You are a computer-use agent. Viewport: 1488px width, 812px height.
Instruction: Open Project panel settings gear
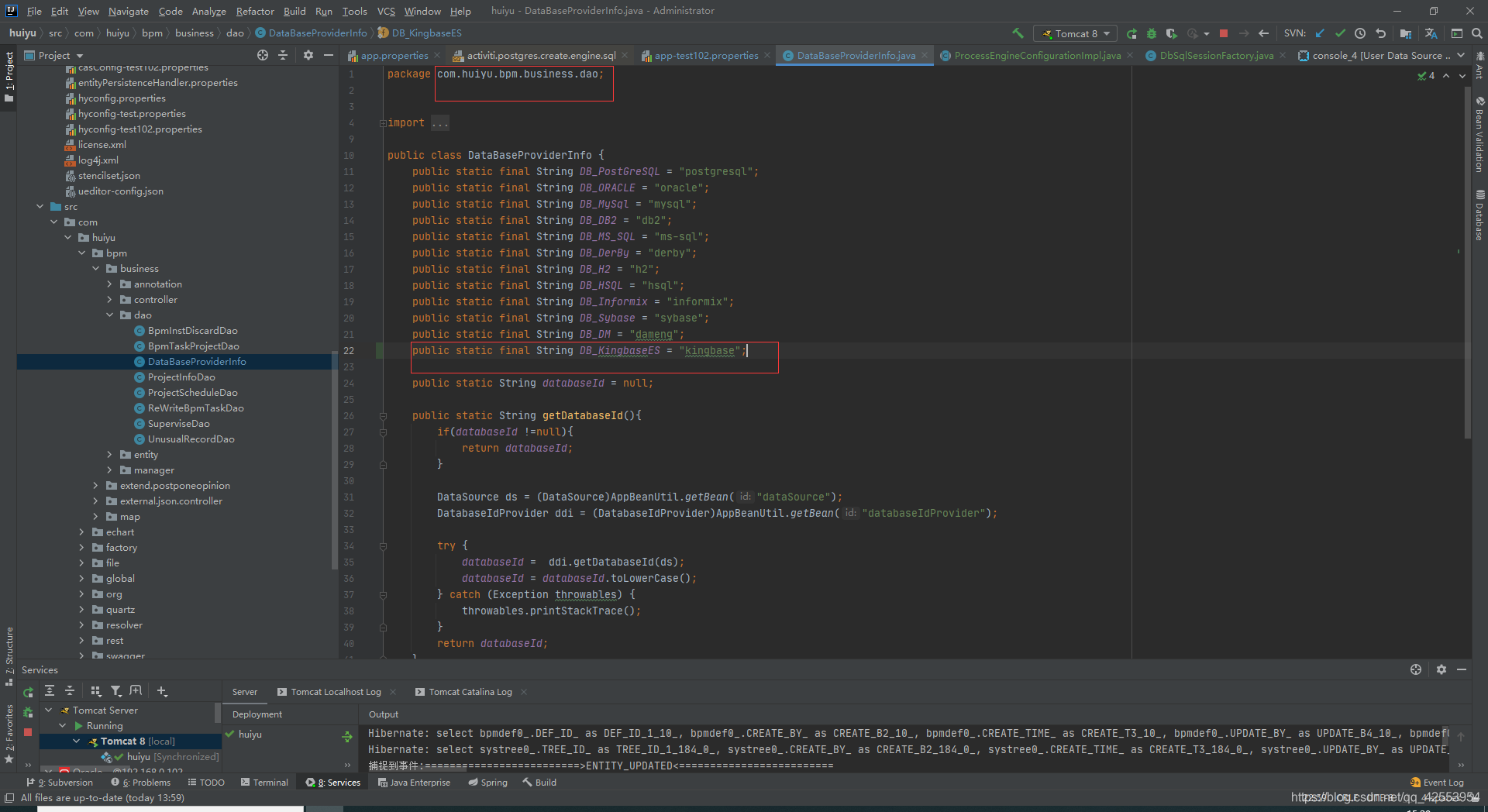[308, 55]
